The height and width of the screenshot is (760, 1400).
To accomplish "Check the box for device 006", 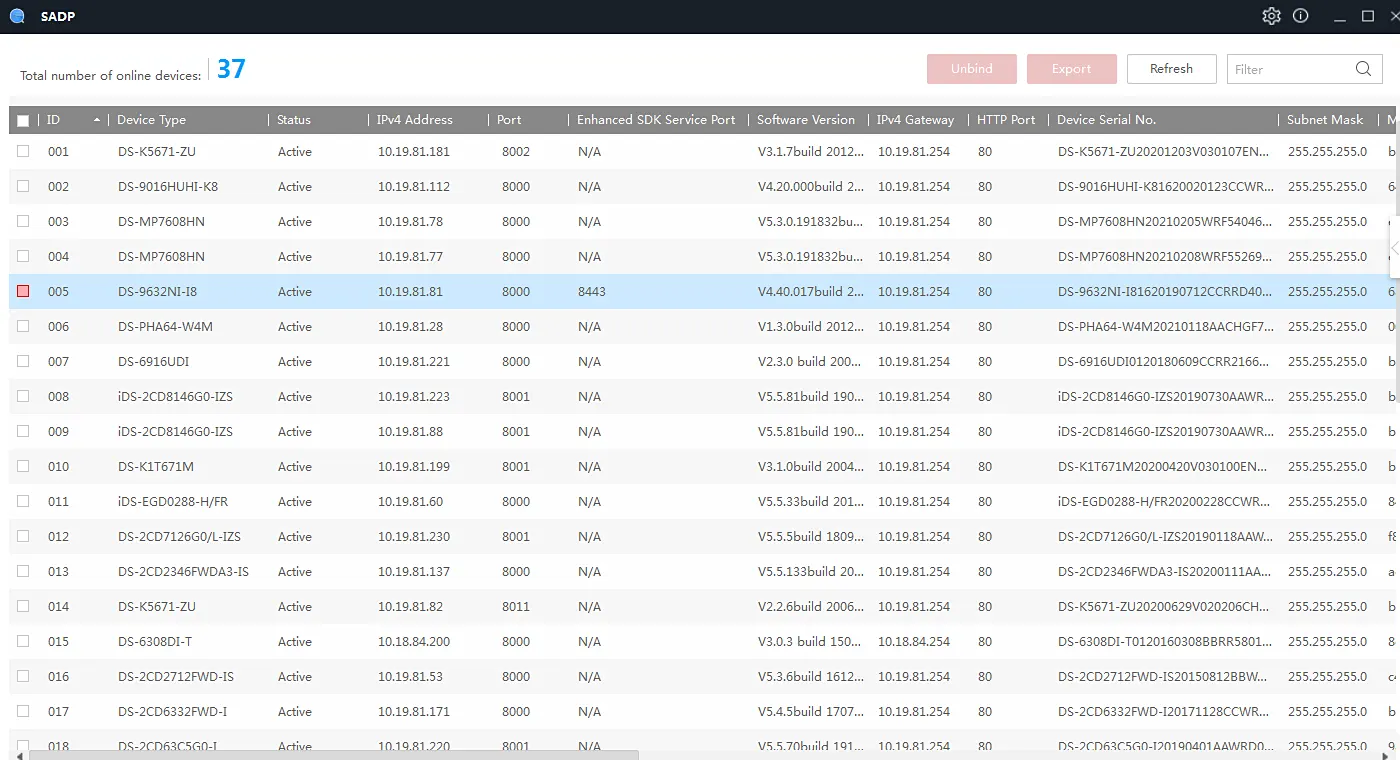I will point(23,326).
